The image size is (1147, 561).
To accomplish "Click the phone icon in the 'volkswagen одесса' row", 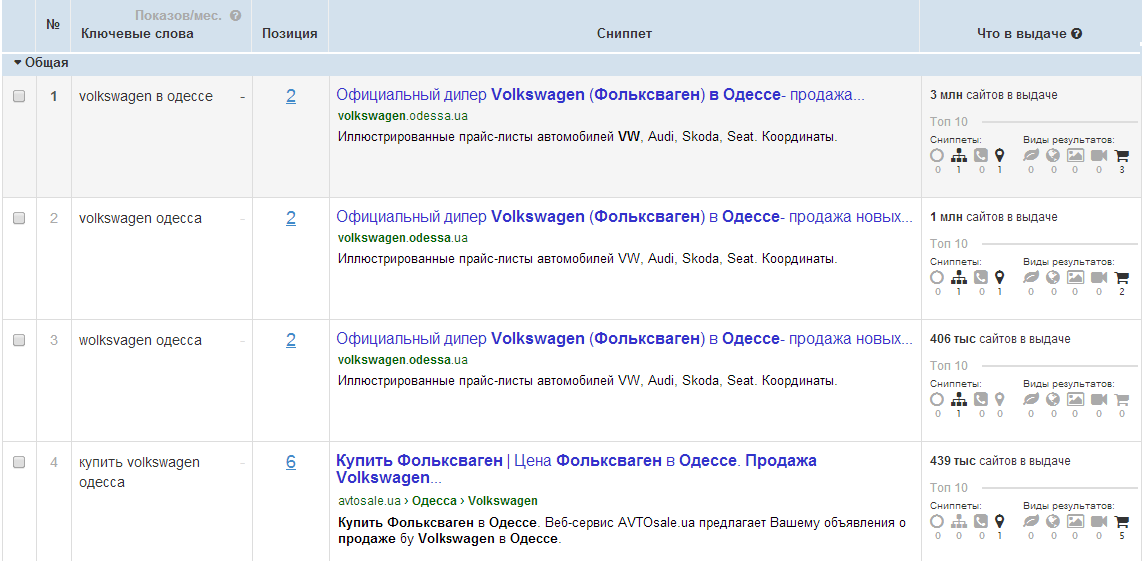I will pos(980,278).
